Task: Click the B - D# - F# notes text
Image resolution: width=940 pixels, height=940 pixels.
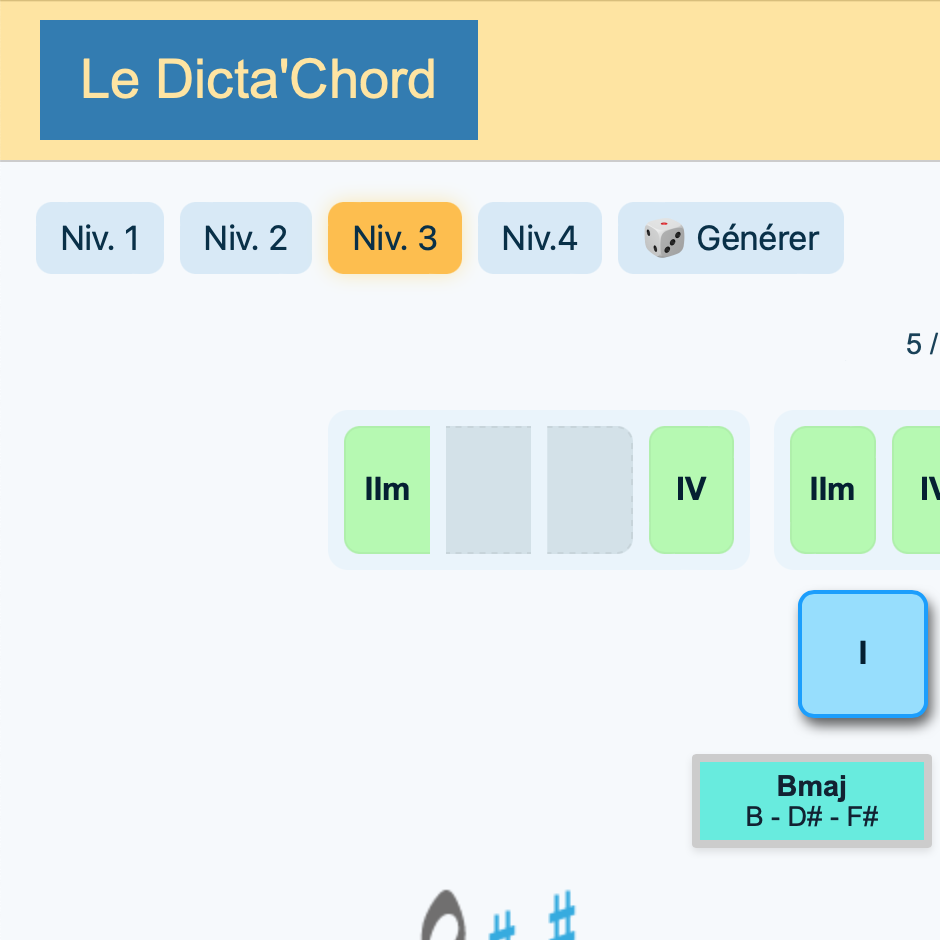Action: coord(811,816)
